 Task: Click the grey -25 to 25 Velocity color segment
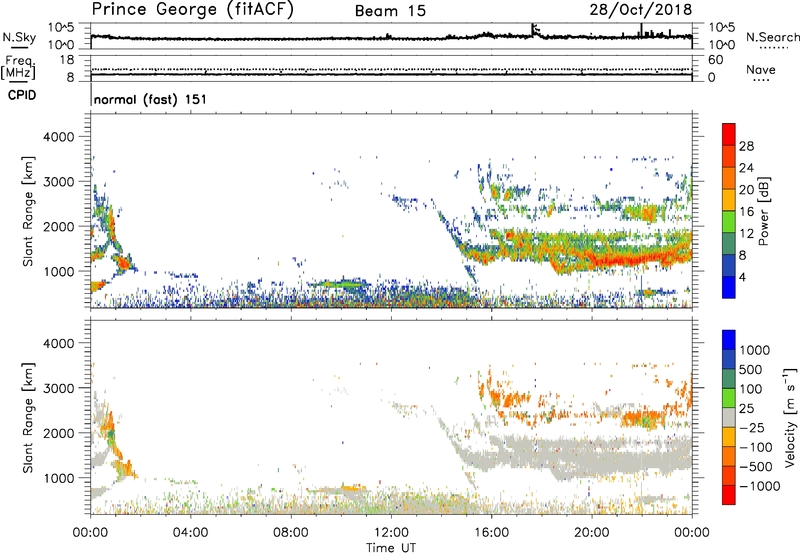click(x=729, y=417)
